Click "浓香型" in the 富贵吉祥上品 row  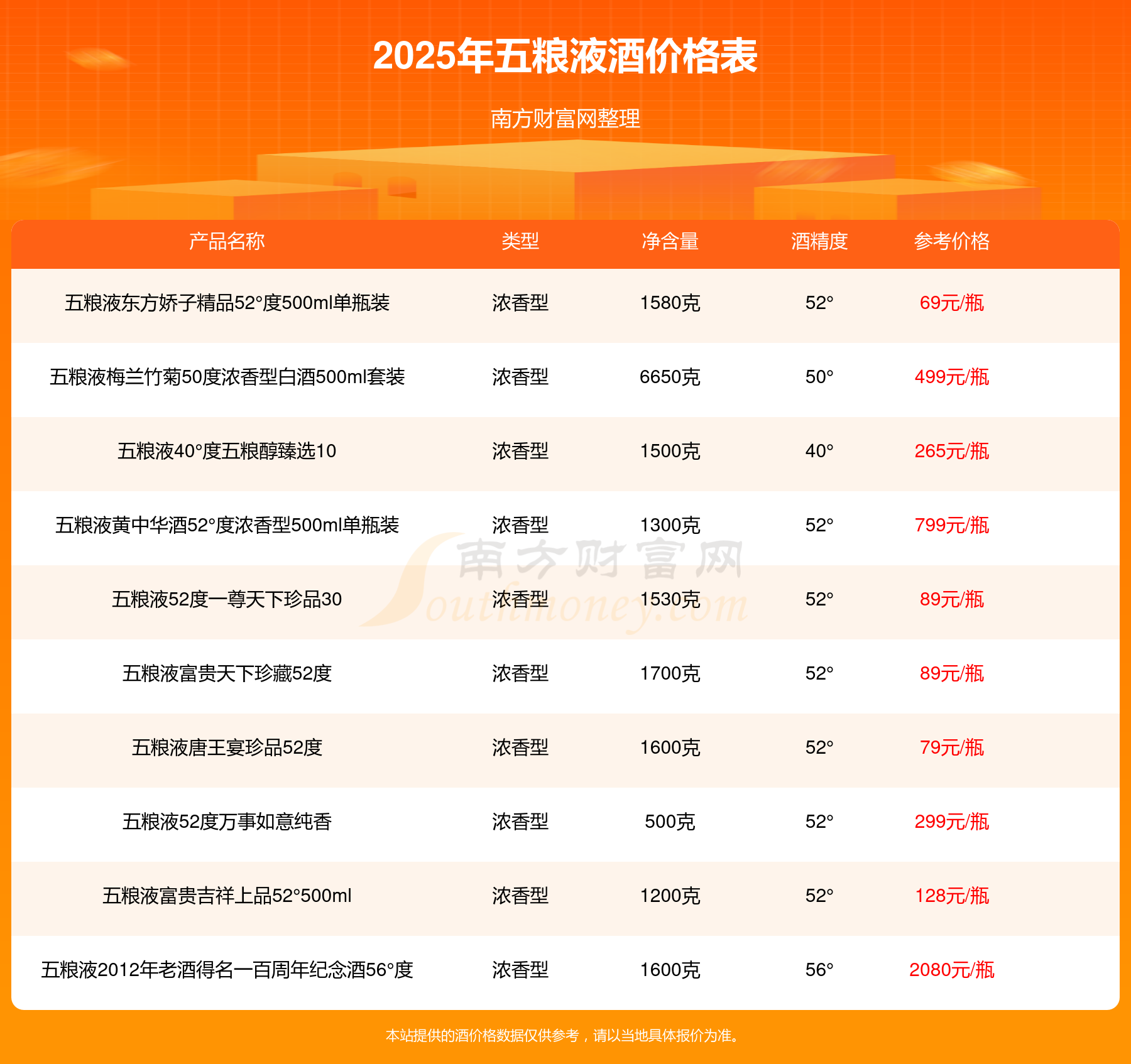520,896
